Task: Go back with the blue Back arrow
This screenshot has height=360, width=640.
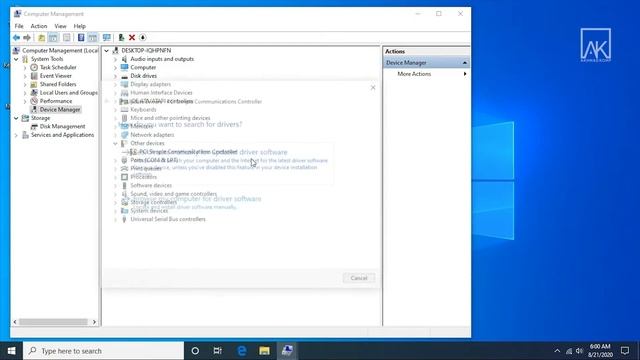Action: [x=16, y=38]
